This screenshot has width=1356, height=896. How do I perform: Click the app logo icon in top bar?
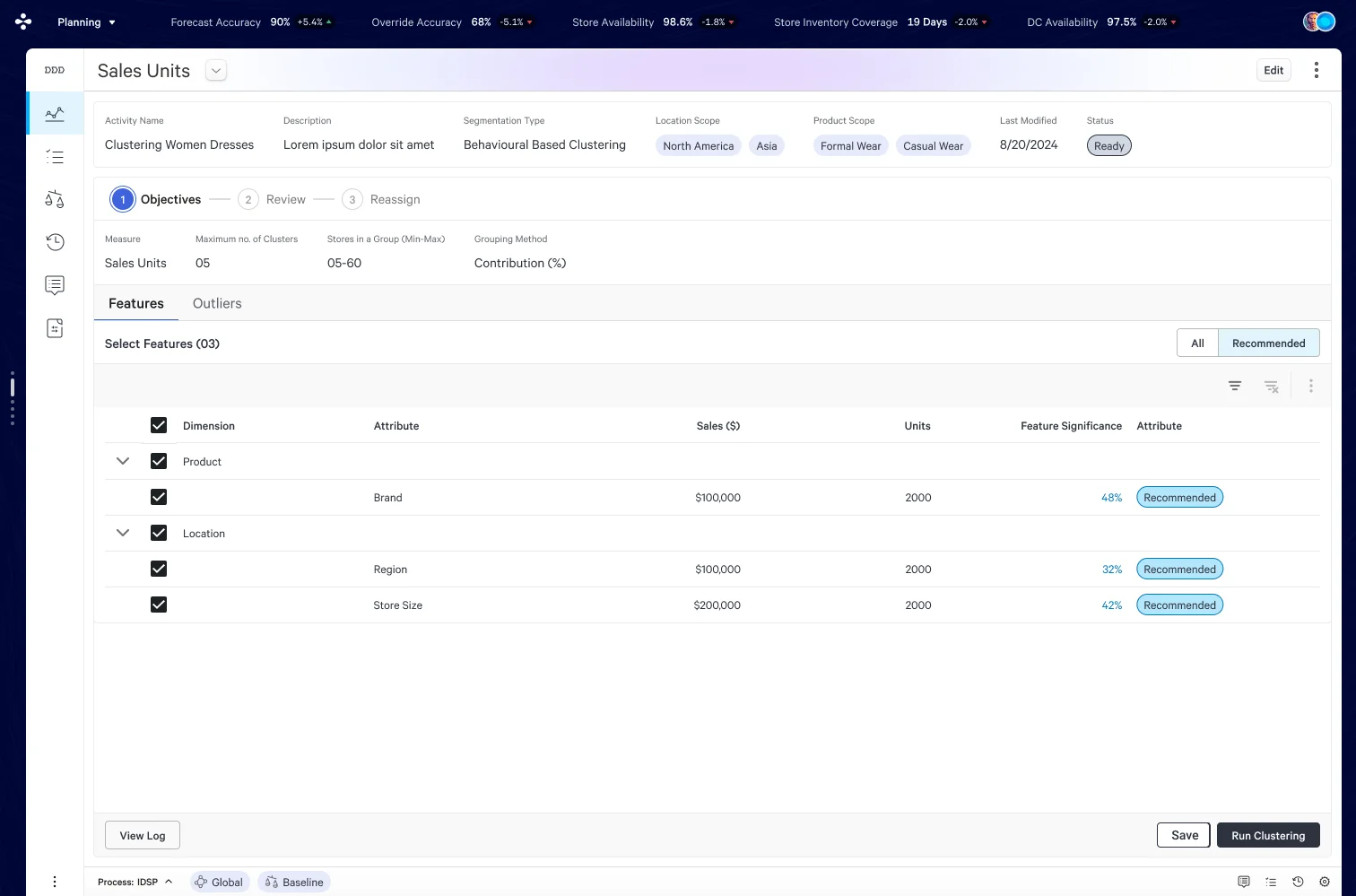click(x=23, y=22)
